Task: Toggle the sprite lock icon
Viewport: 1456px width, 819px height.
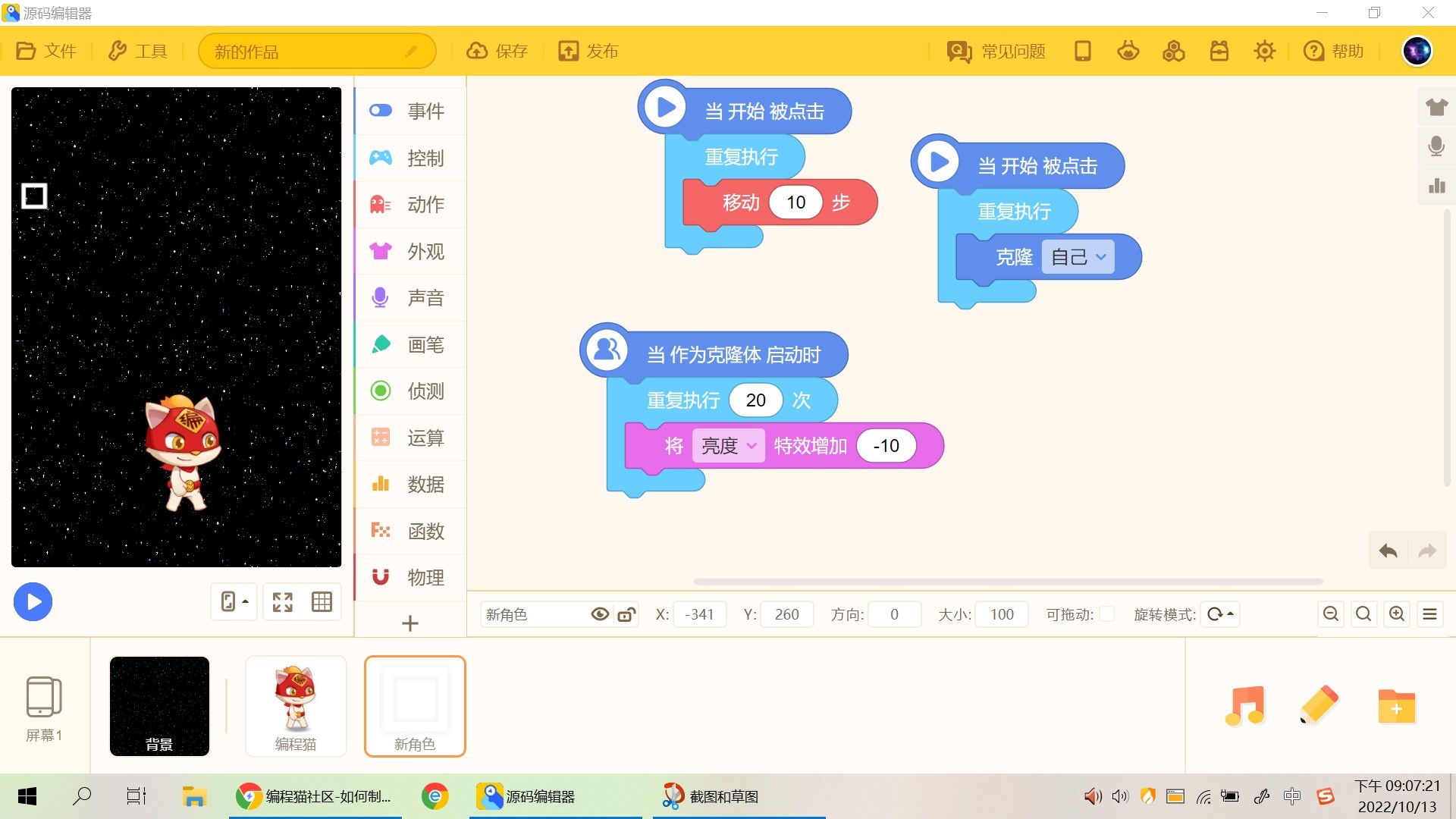Action: point(626,614)
